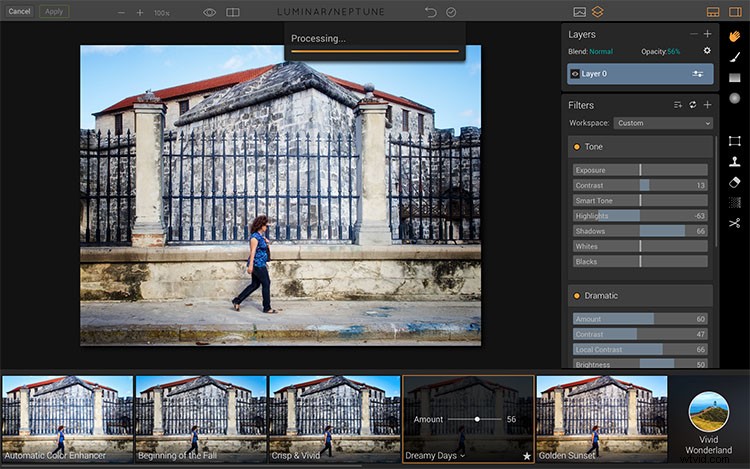Adjust the Whites slider
Screen dimensions: 750x469
click(640, 247)
